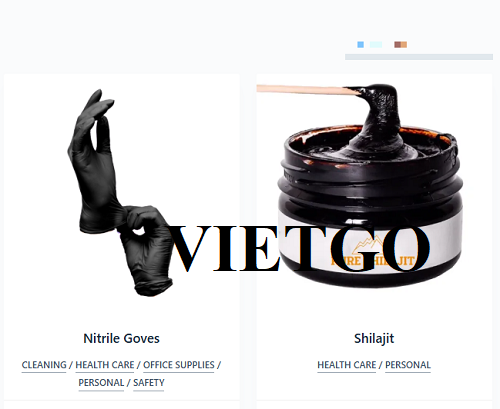Open the Nitrile Goves product title
500x409 pixels.
tap(121, 338)
